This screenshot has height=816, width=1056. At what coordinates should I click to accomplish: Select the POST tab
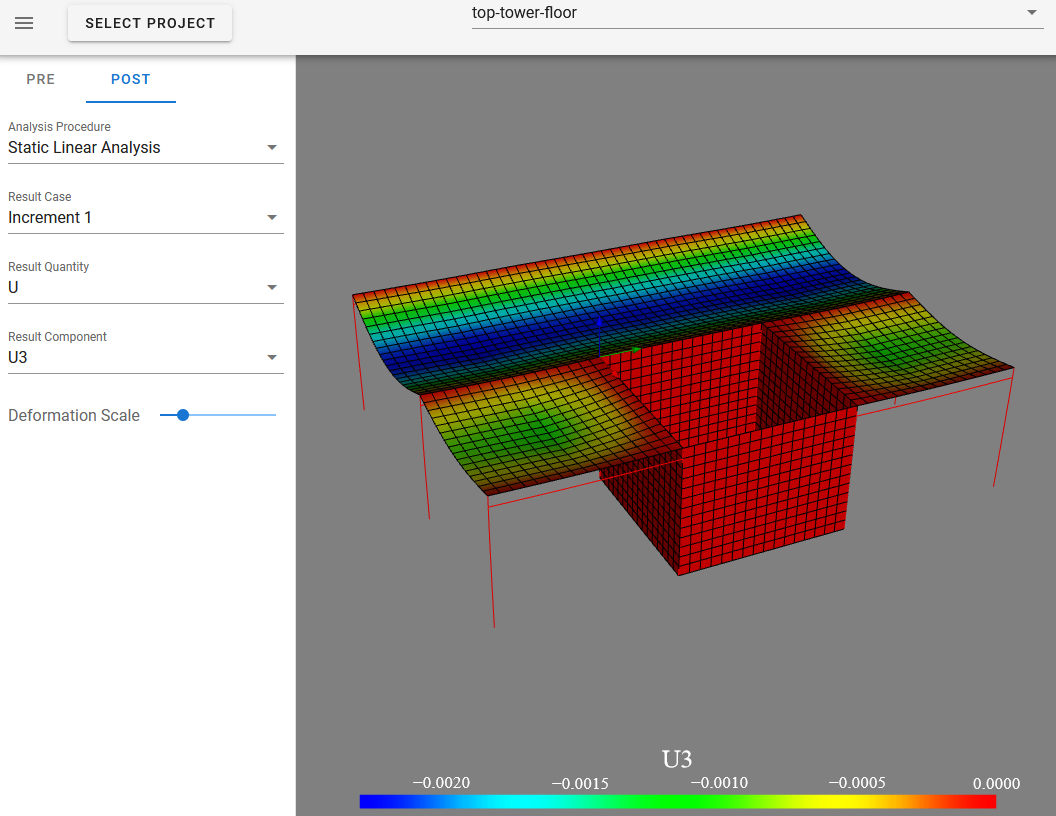click(x=131, y=80)
